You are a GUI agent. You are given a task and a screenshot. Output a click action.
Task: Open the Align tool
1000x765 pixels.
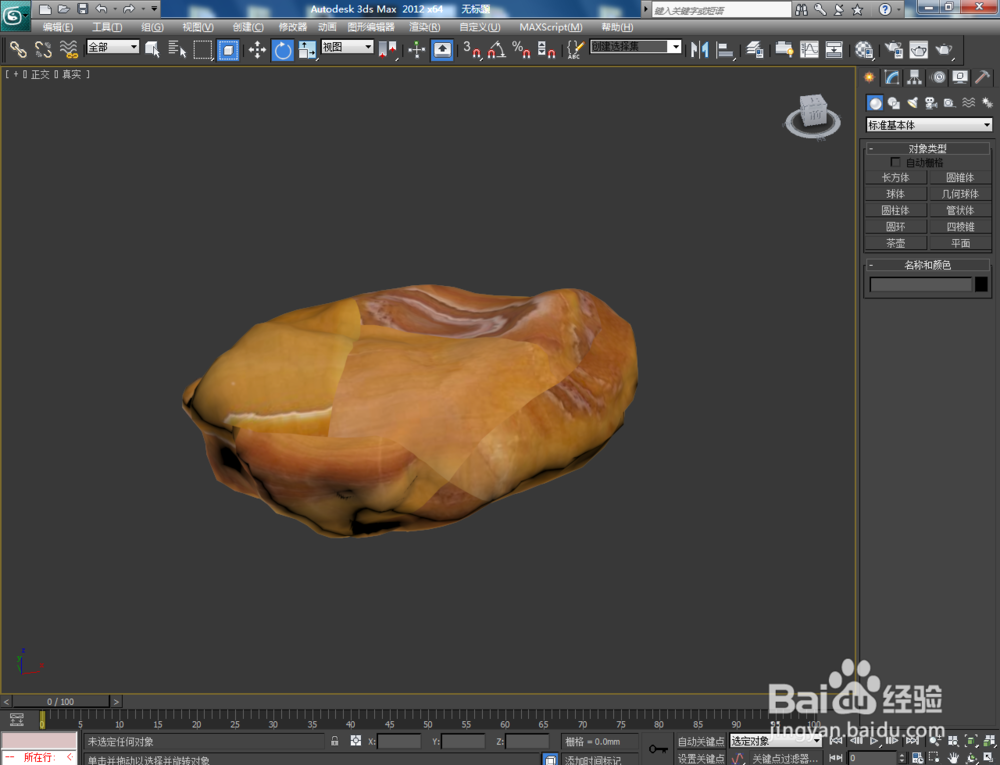(725, 50)
